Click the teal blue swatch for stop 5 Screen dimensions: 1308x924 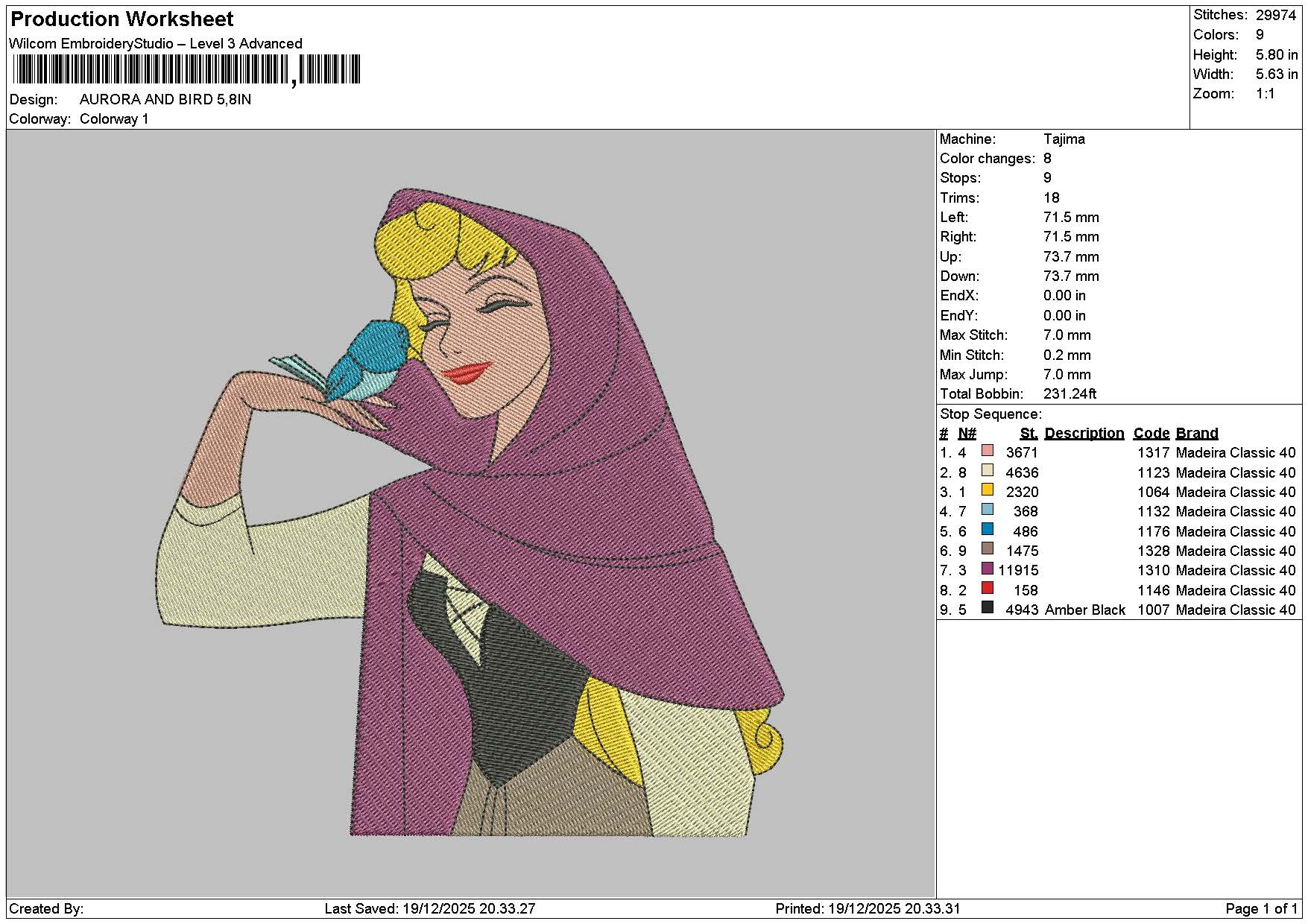[x=988, y=529]
